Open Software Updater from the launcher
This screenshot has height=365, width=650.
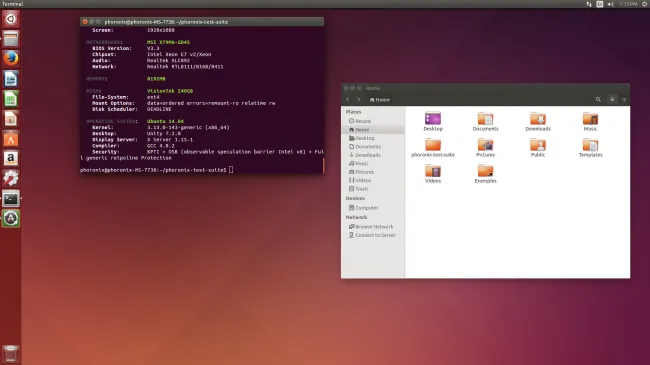coord(11,218)
